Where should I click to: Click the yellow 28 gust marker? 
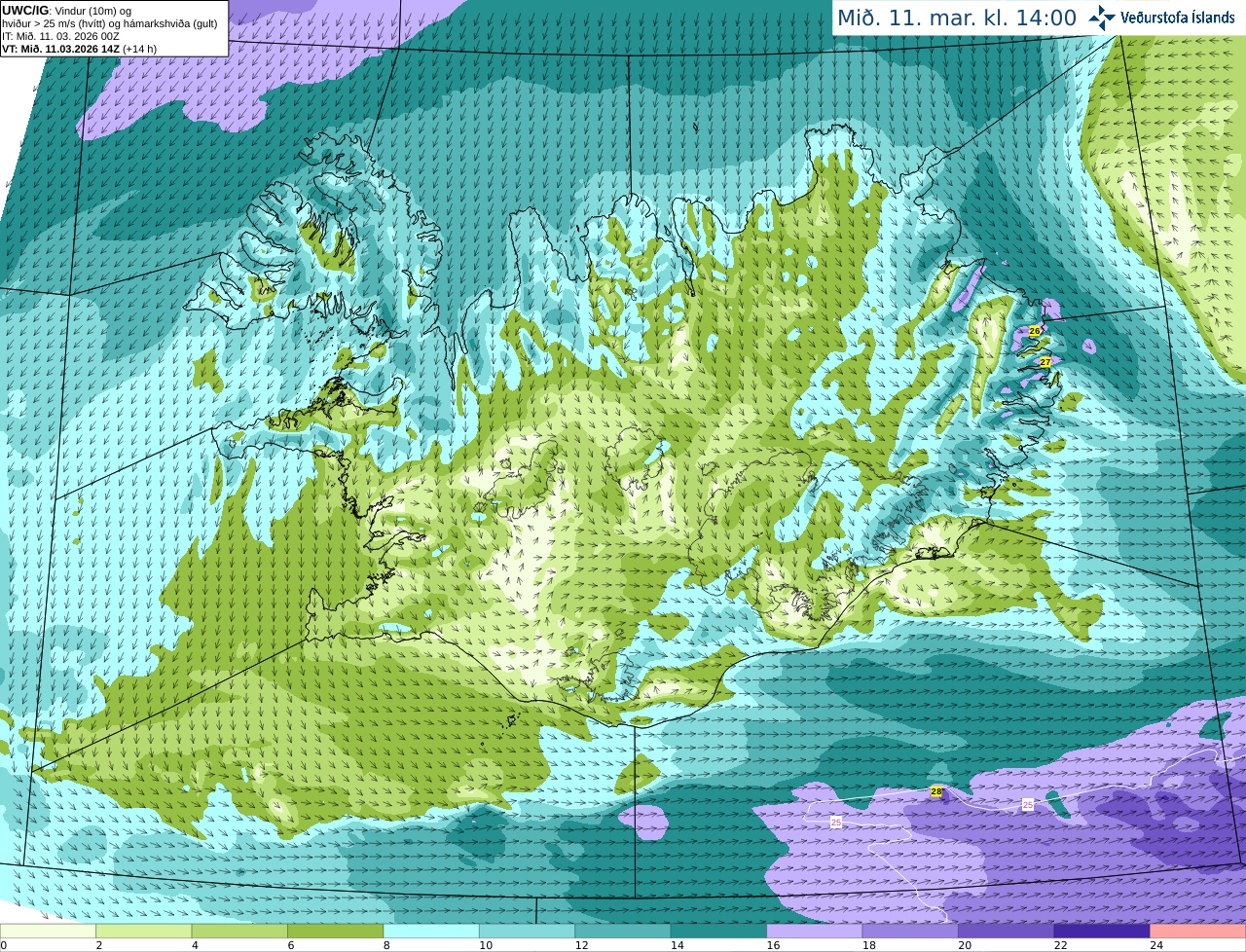click(936, 791)
